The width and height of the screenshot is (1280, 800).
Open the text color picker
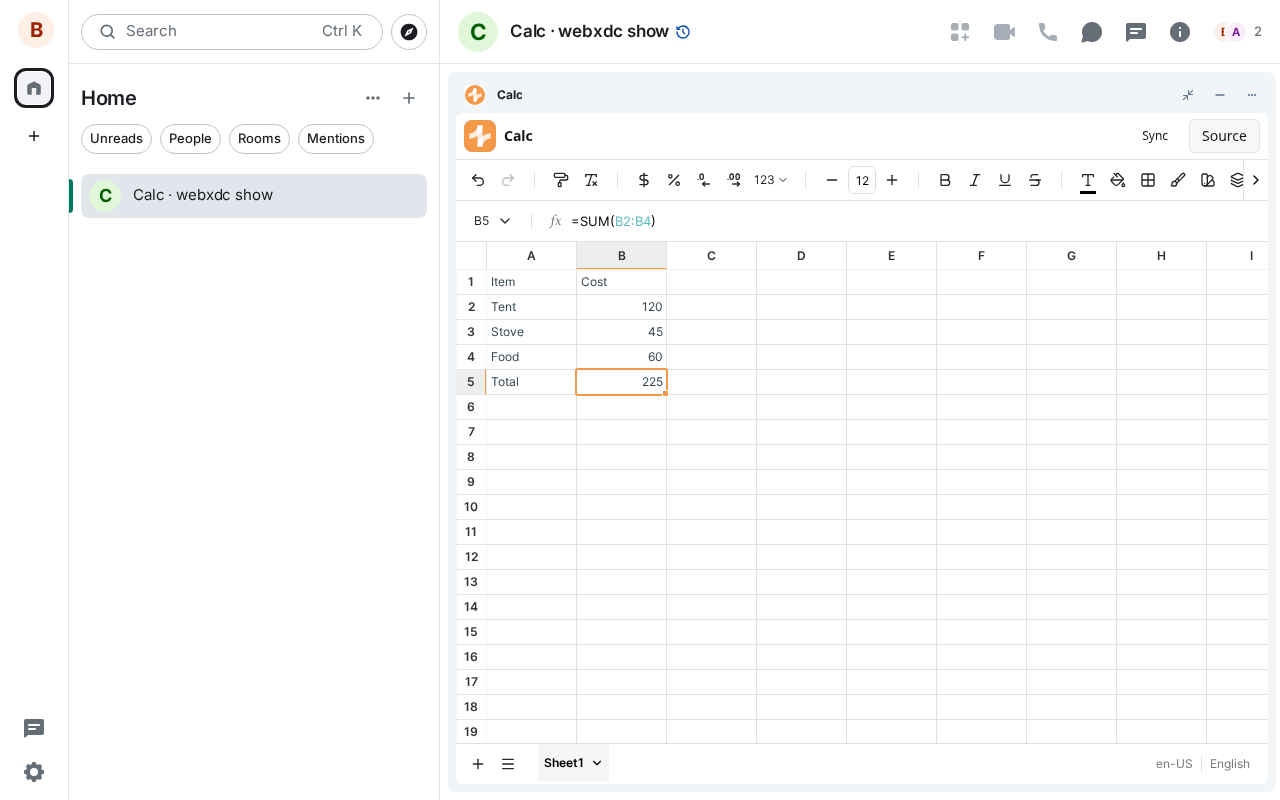[1088, 180]
